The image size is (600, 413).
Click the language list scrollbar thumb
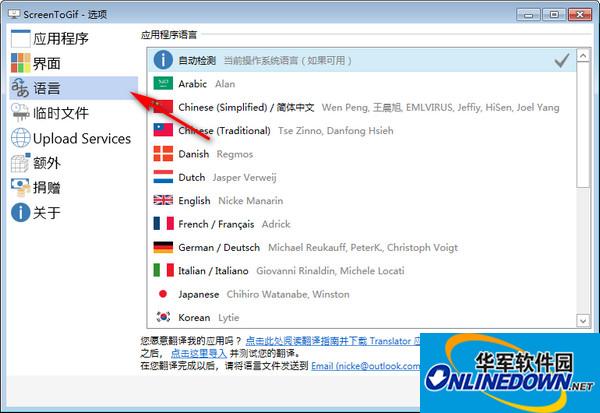(x=583, y=125)
